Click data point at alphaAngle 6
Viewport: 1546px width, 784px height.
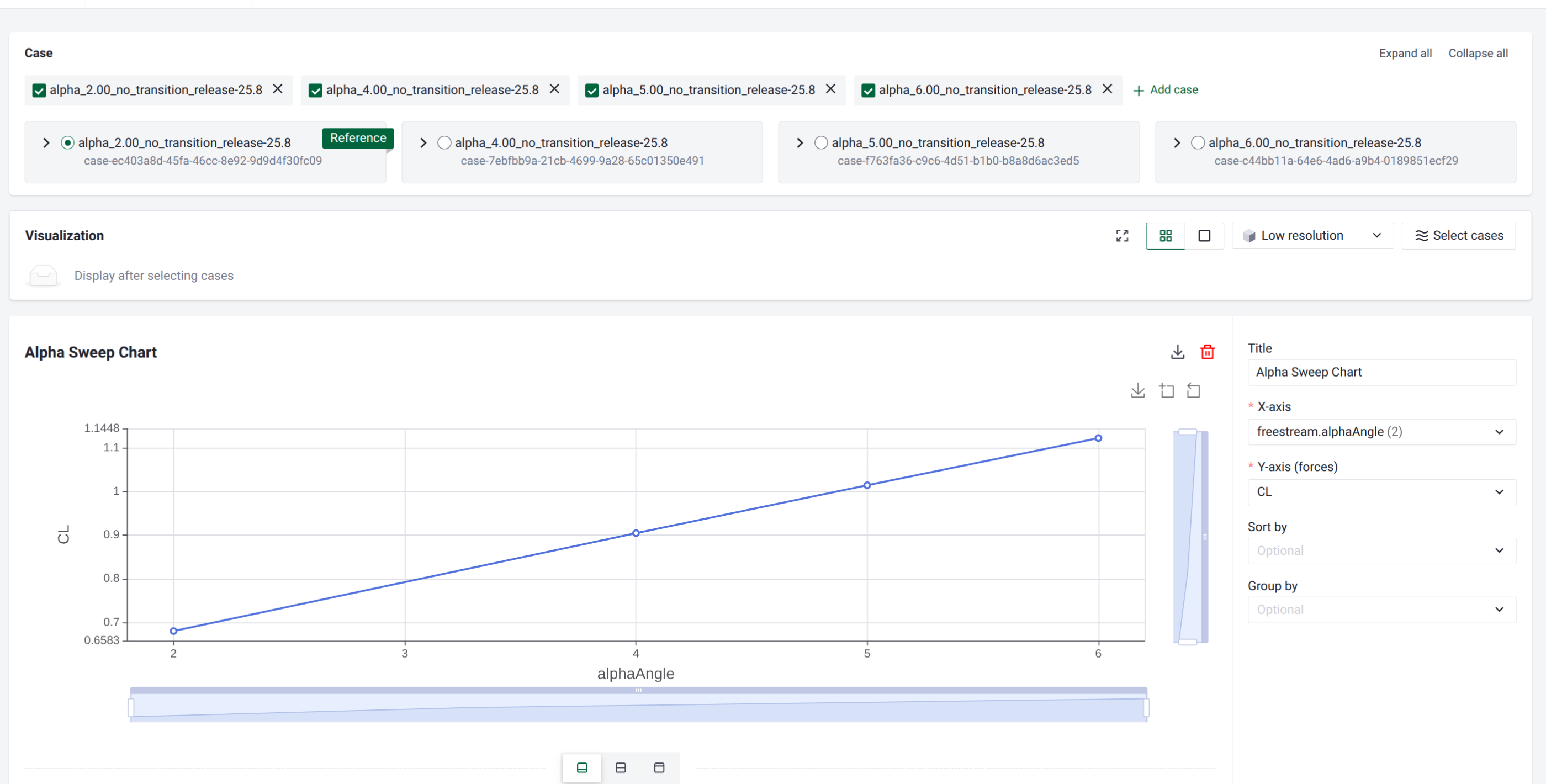pos(1098,439)
